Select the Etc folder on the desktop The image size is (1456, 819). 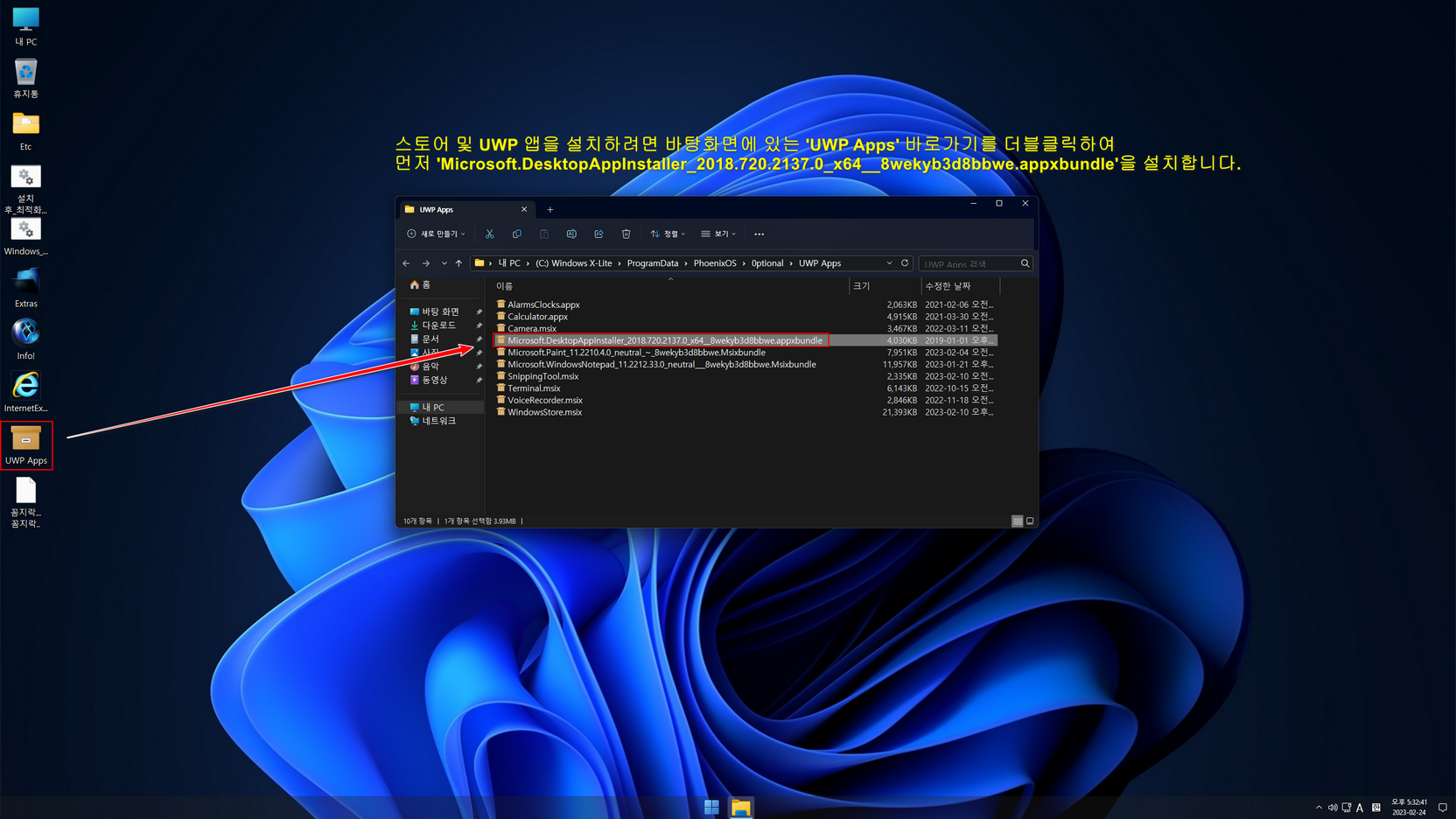25,131
